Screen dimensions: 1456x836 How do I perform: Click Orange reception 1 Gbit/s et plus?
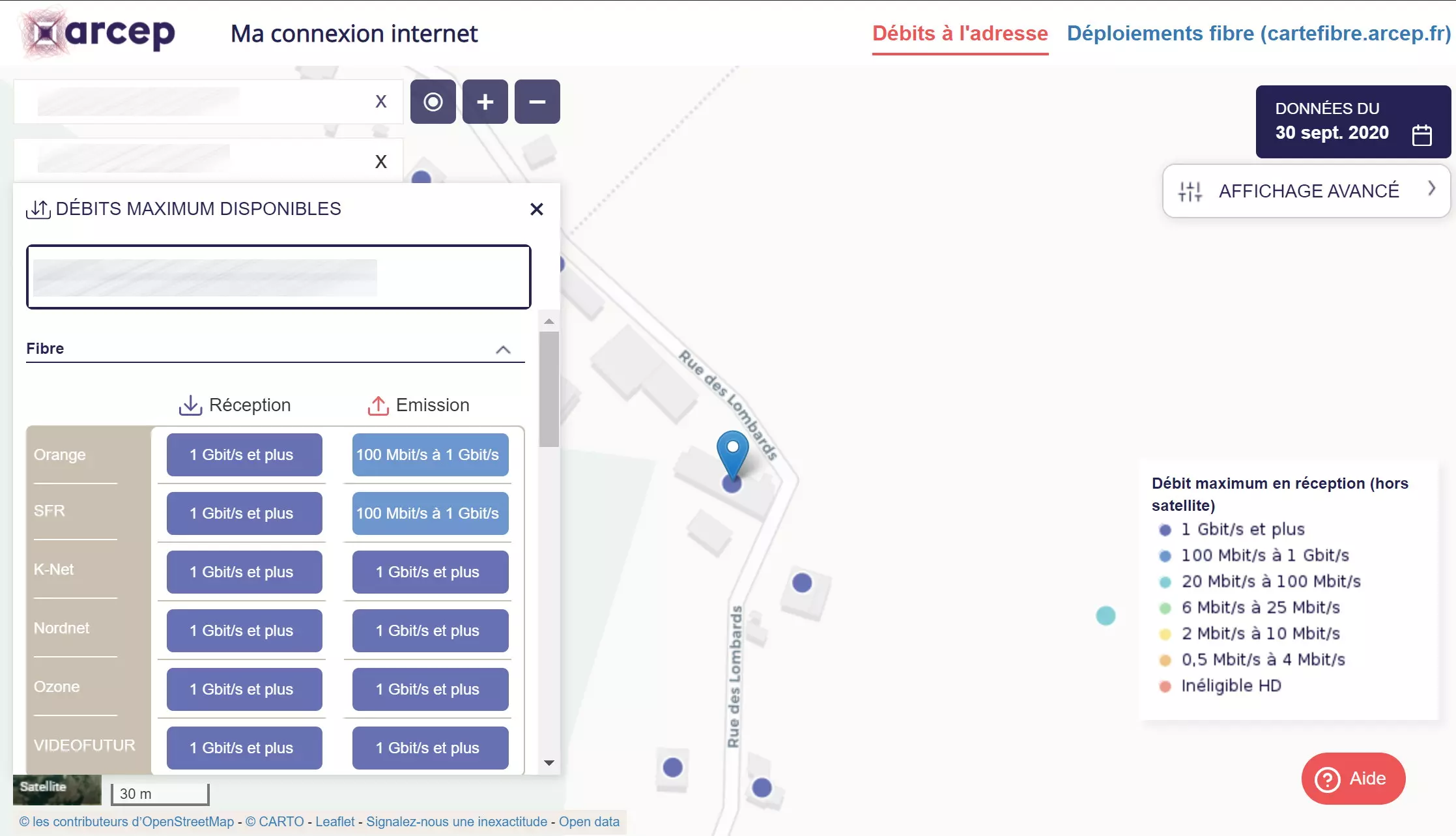click(244, 455)
